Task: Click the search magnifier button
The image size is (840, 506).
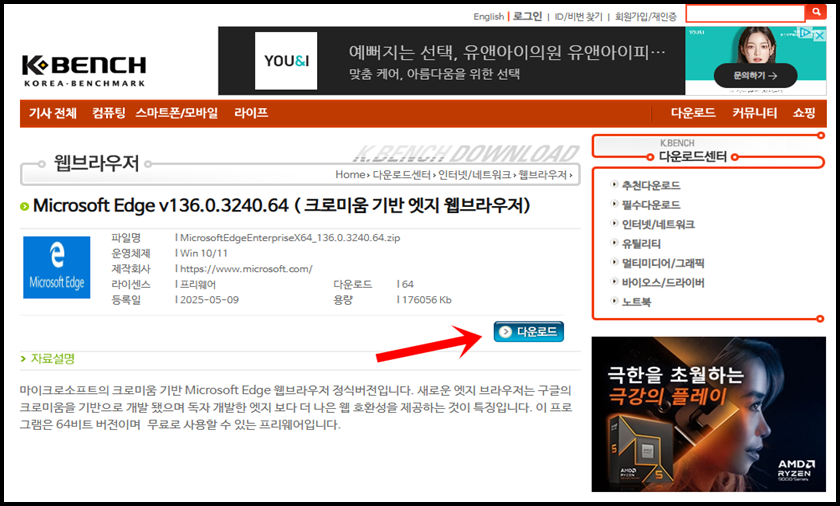Action: pos(816,12)
